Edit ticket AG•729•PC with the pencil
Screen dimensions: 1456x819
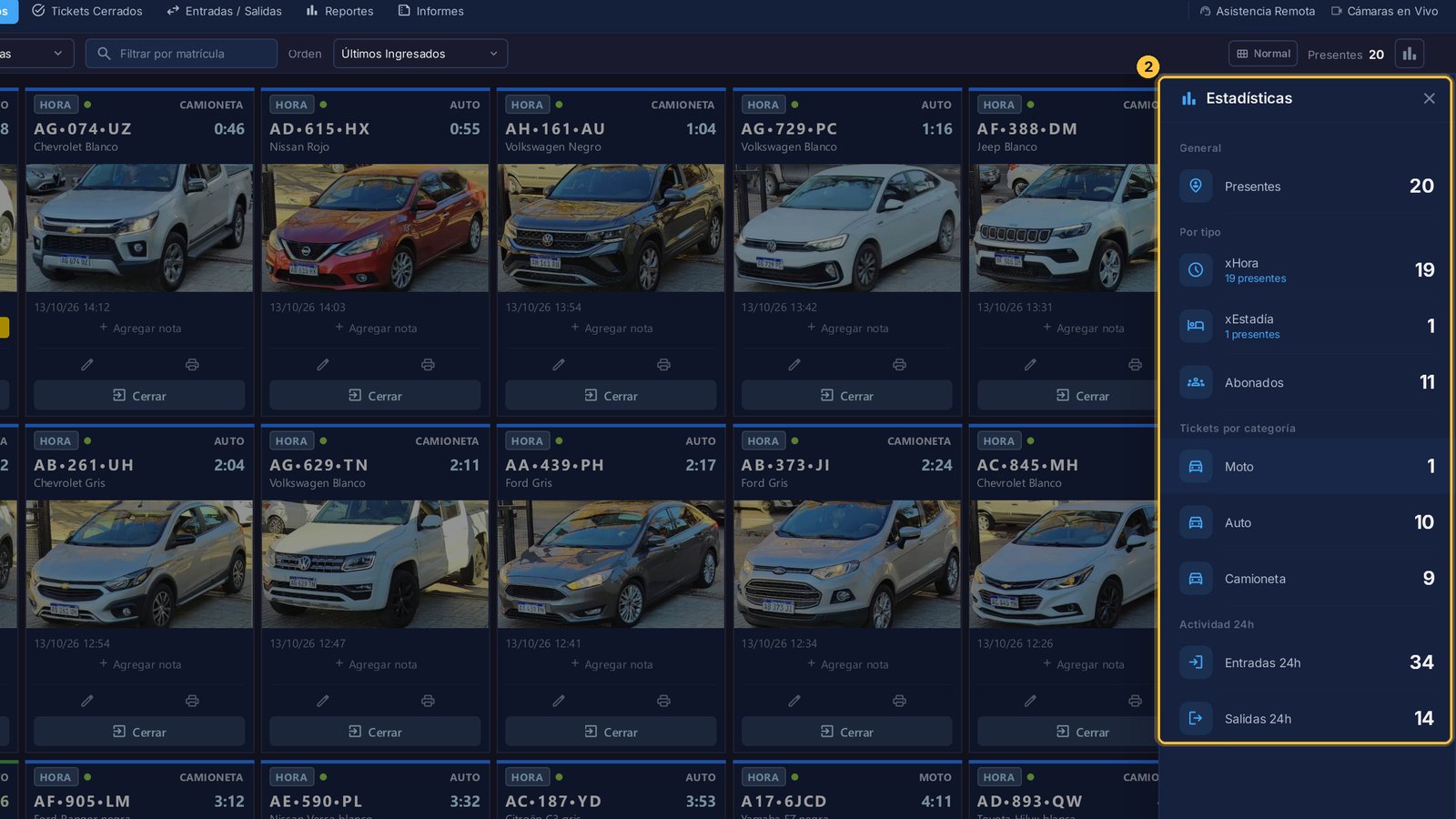(794, 364)
